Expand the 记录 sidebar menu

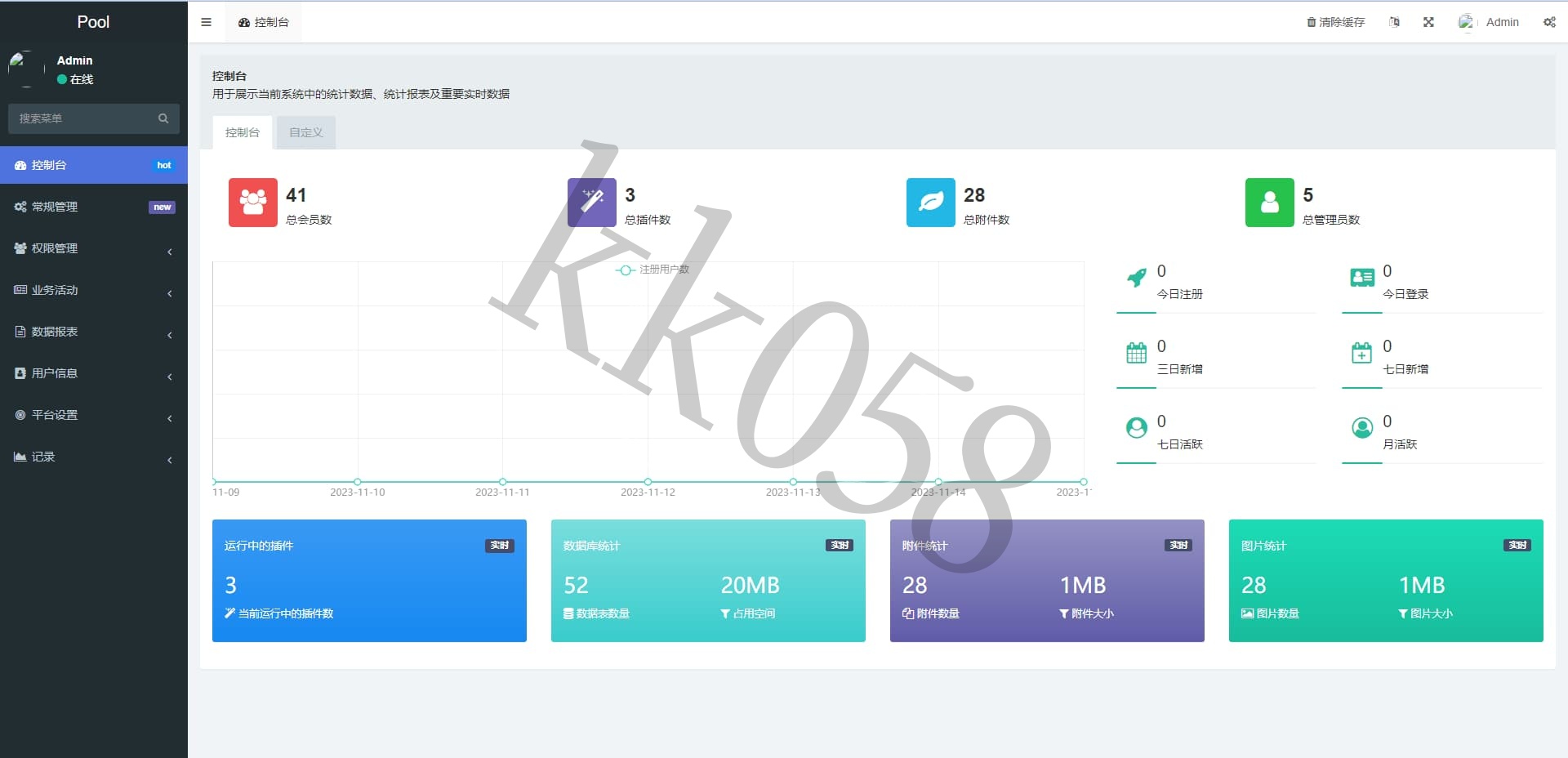tap(94, 457)
